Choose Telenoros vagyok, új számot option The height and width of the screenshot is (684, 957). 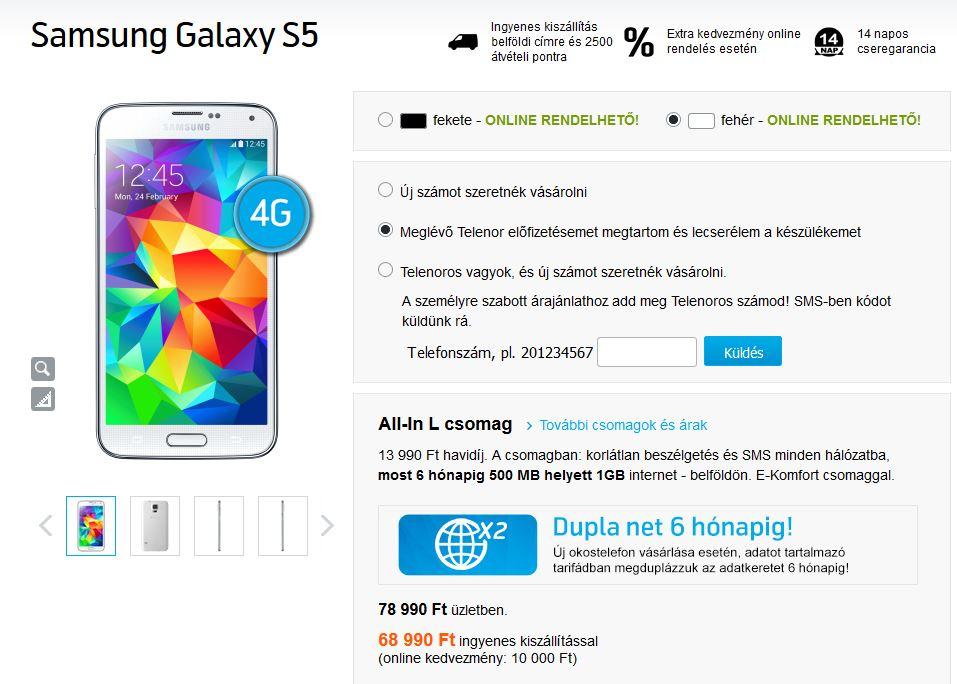pos(385,270)
